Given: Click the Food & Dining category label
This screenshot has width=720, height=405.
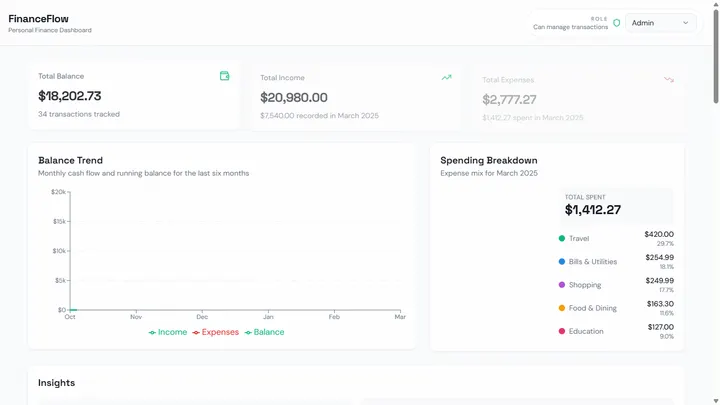Looking at the screenshot, I should (x=593, y=308).
